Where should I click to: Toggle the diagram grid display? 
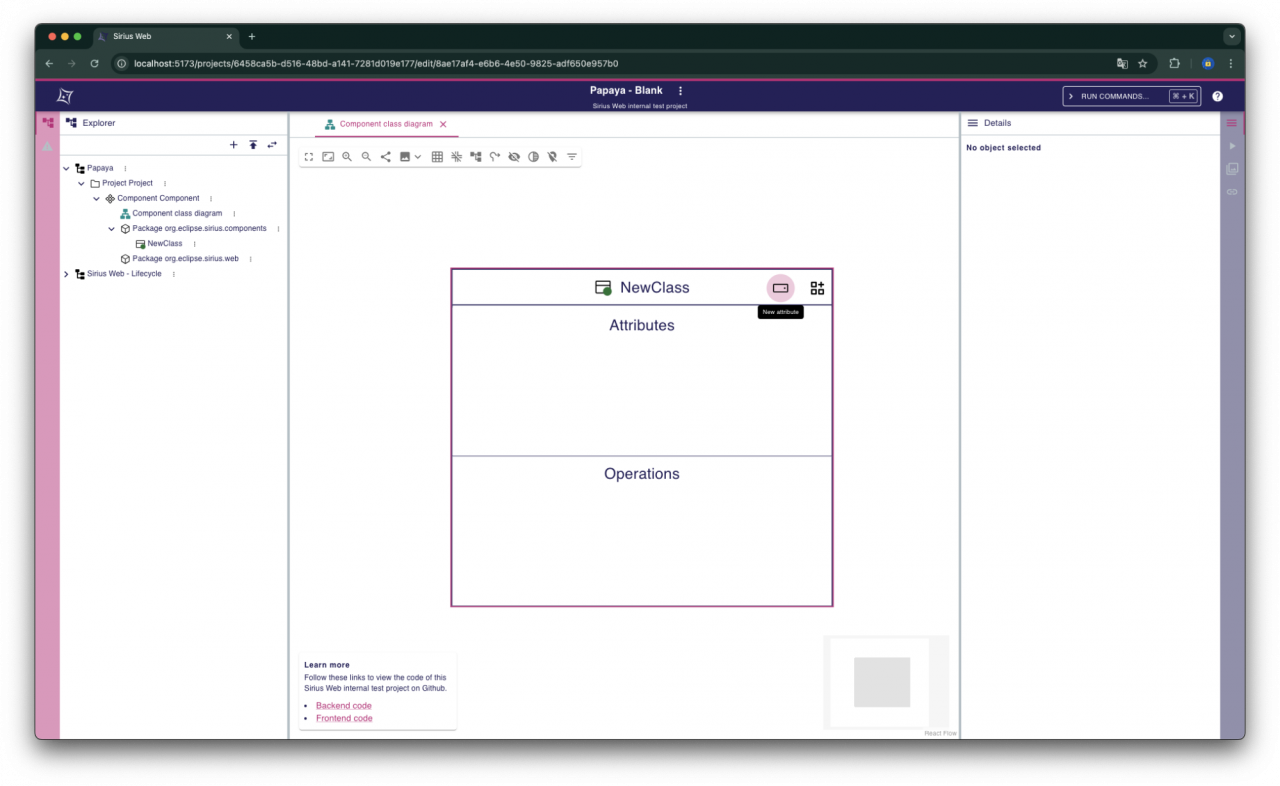437,157
